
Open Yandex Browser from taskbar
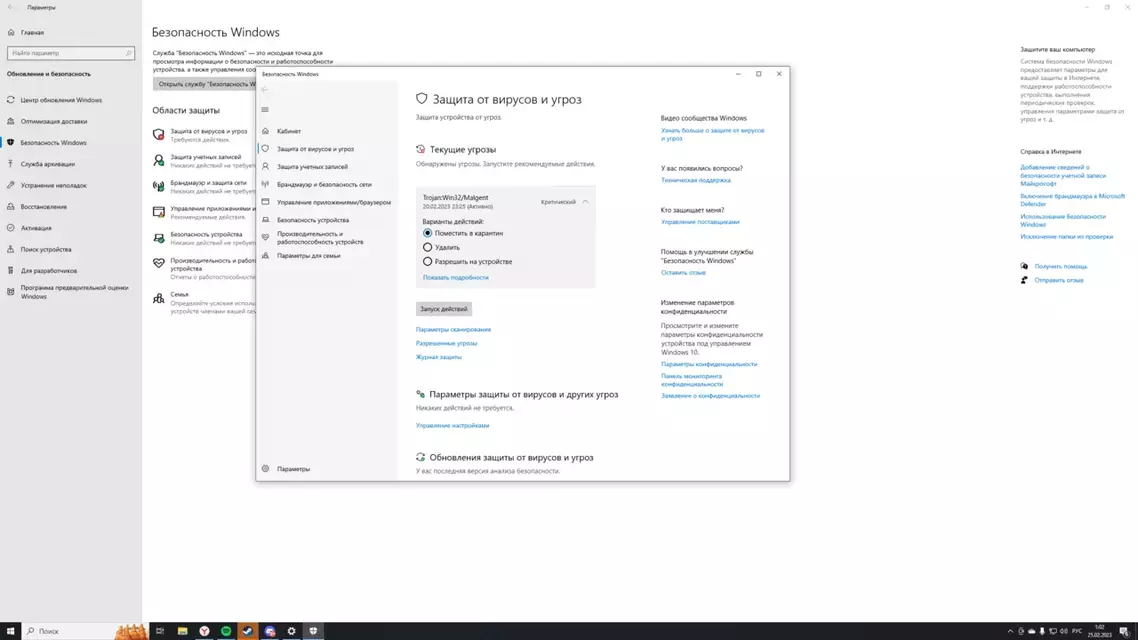pos(205,631)
